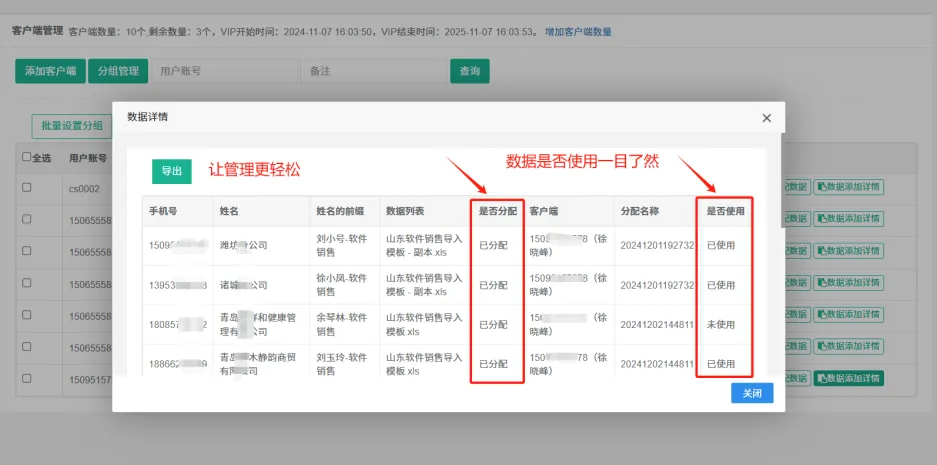The height and width of the screenshot is (465, 937).
Task: Click the 查询 search button
Action: pos(470,71)
